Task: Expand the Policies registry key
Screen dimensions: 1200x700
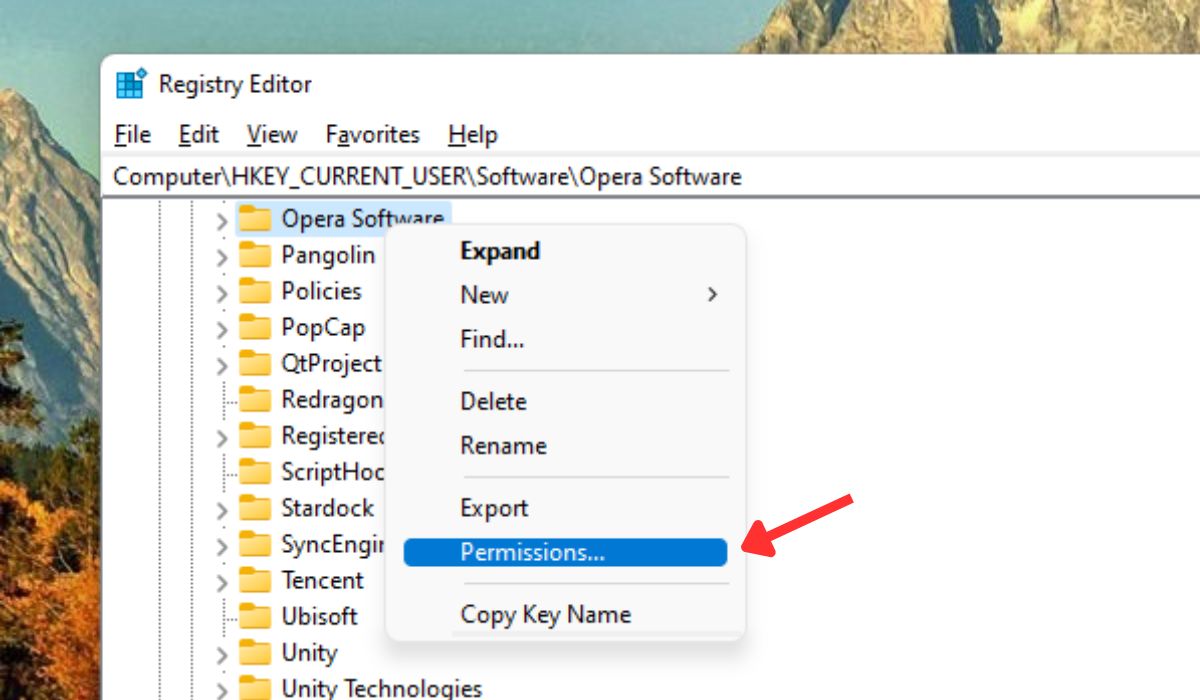Action: [x=221, y=291]
